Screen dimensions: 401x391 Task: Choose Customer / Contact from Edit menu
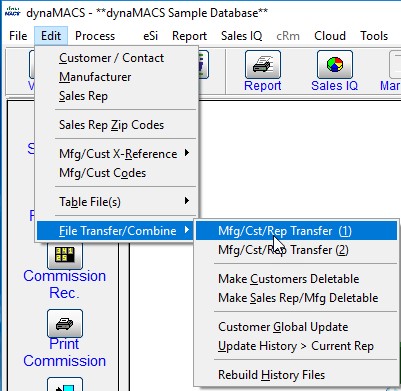[117, 58]
